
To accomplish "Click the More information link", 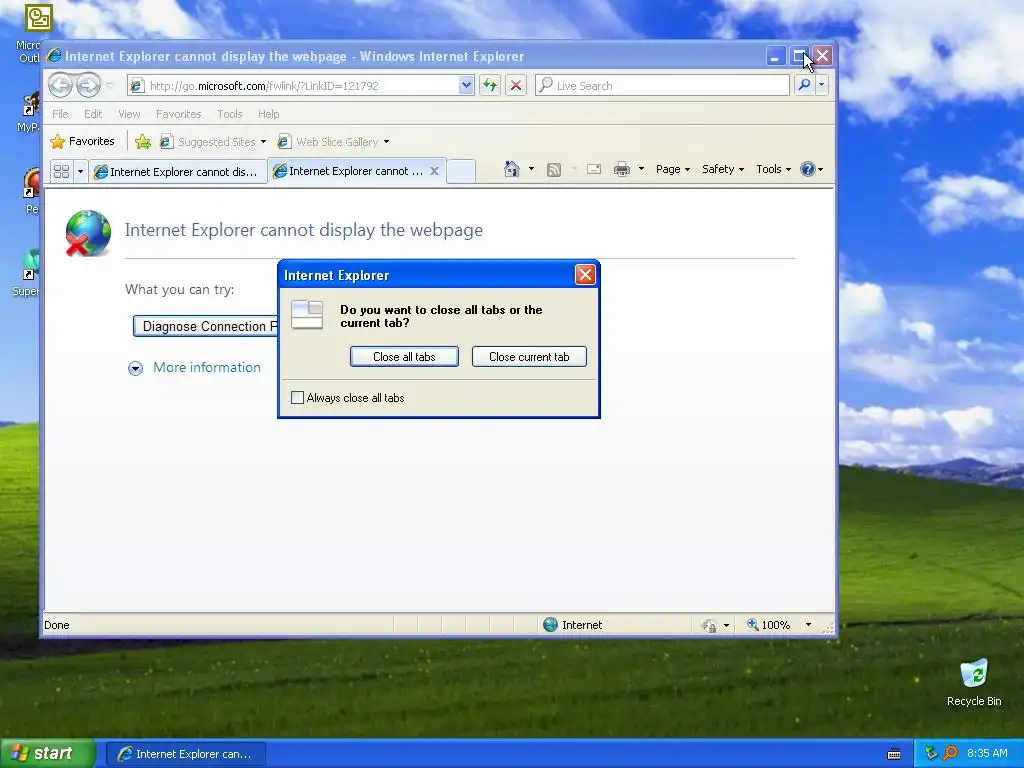I will [x=206, y=367].
